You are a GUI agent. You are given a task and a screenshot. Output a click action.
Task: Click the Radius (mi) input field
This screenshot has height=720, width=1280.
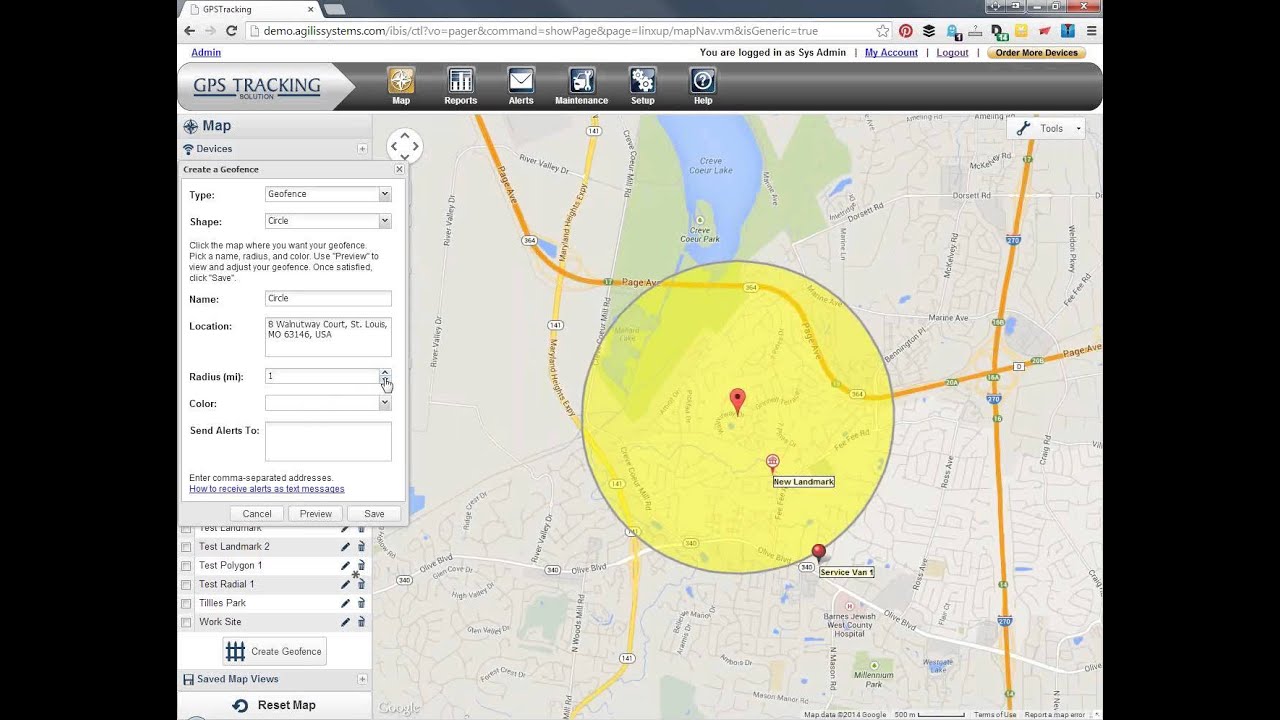(322, 376)
